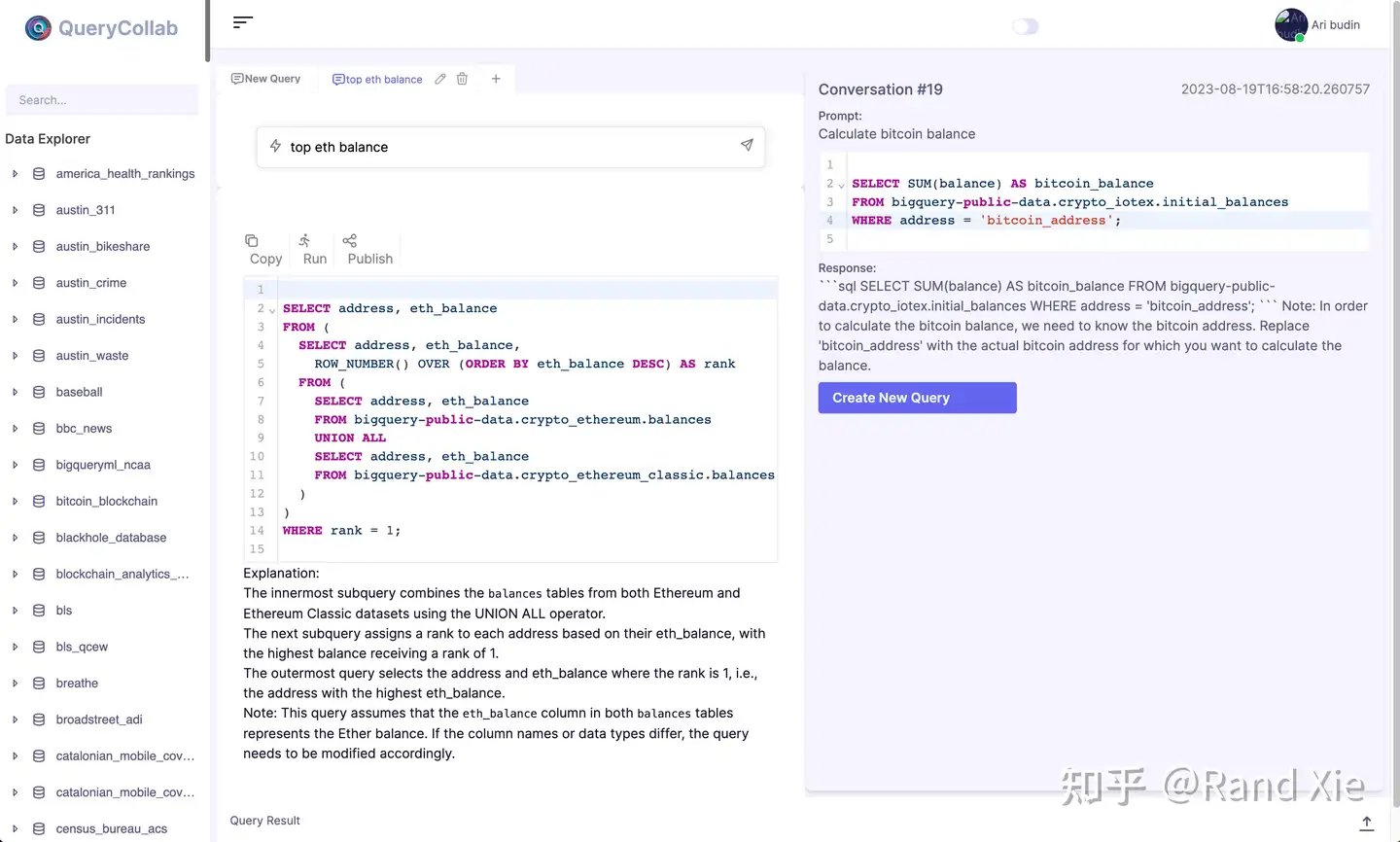
Task: Send the prompt with paper plane icon
Action: (x=747, y=145)
